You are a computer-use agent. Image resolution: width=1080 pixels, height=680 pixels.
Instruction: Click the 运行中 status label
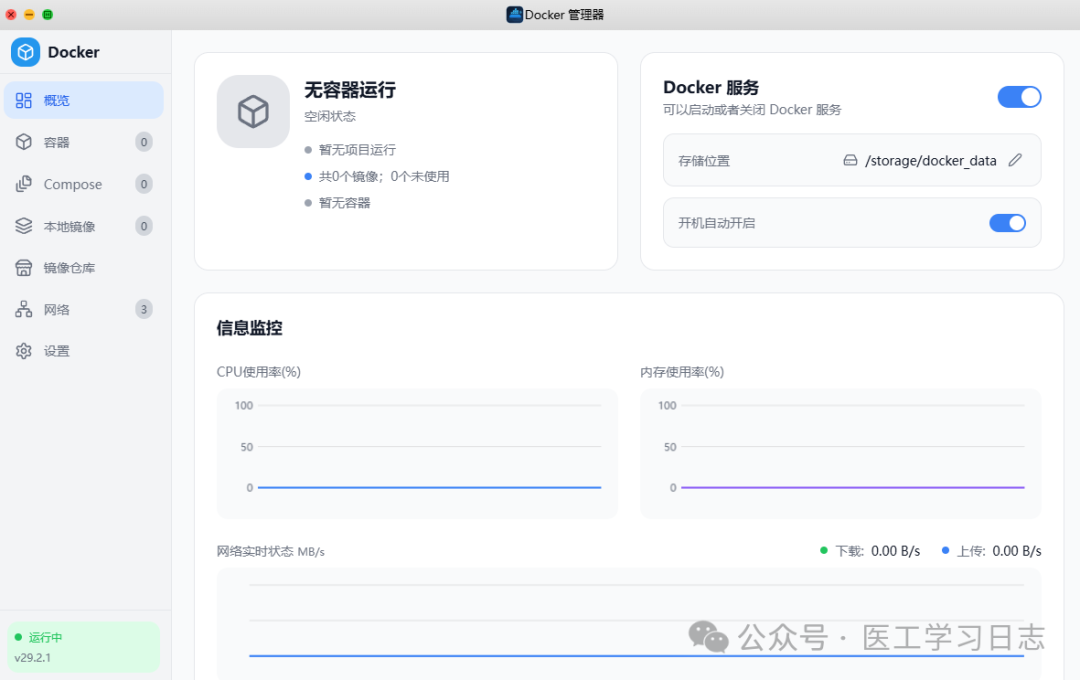pyautogui.click(x=45, y=637)
